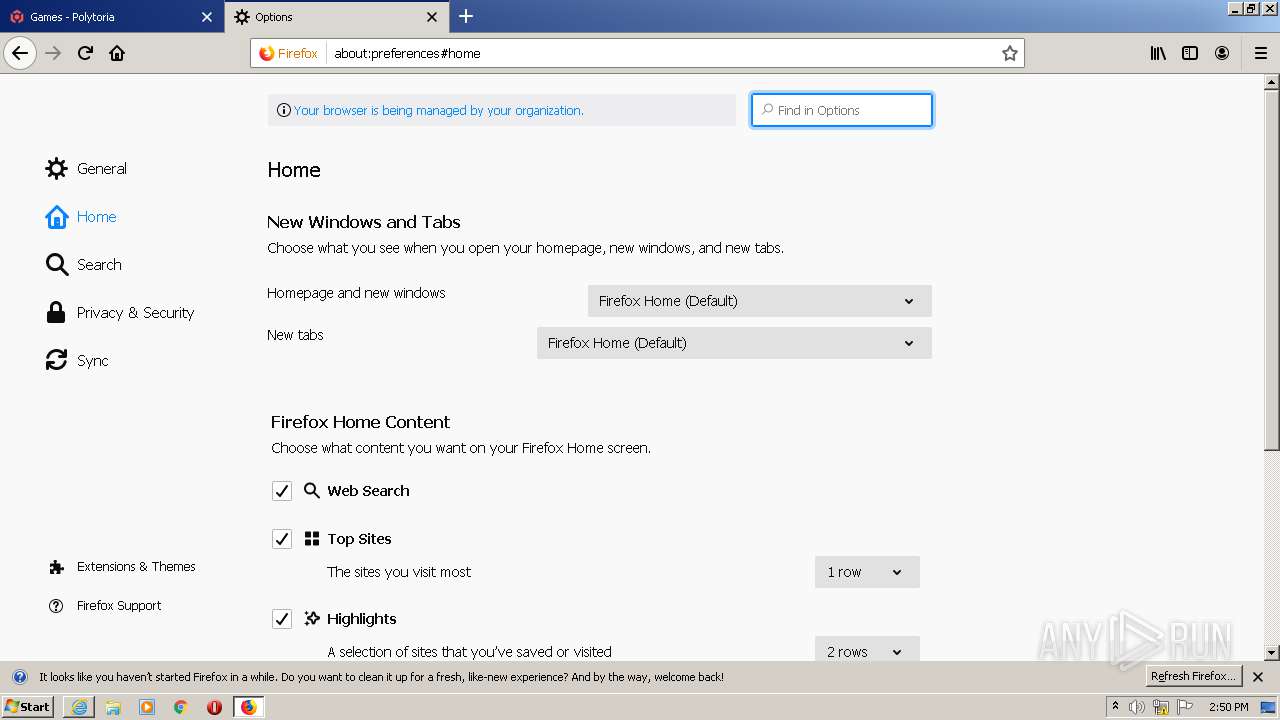Click the Search magnifier sidebar icon
Screen dimensions: 1280x720
[57, 264]
